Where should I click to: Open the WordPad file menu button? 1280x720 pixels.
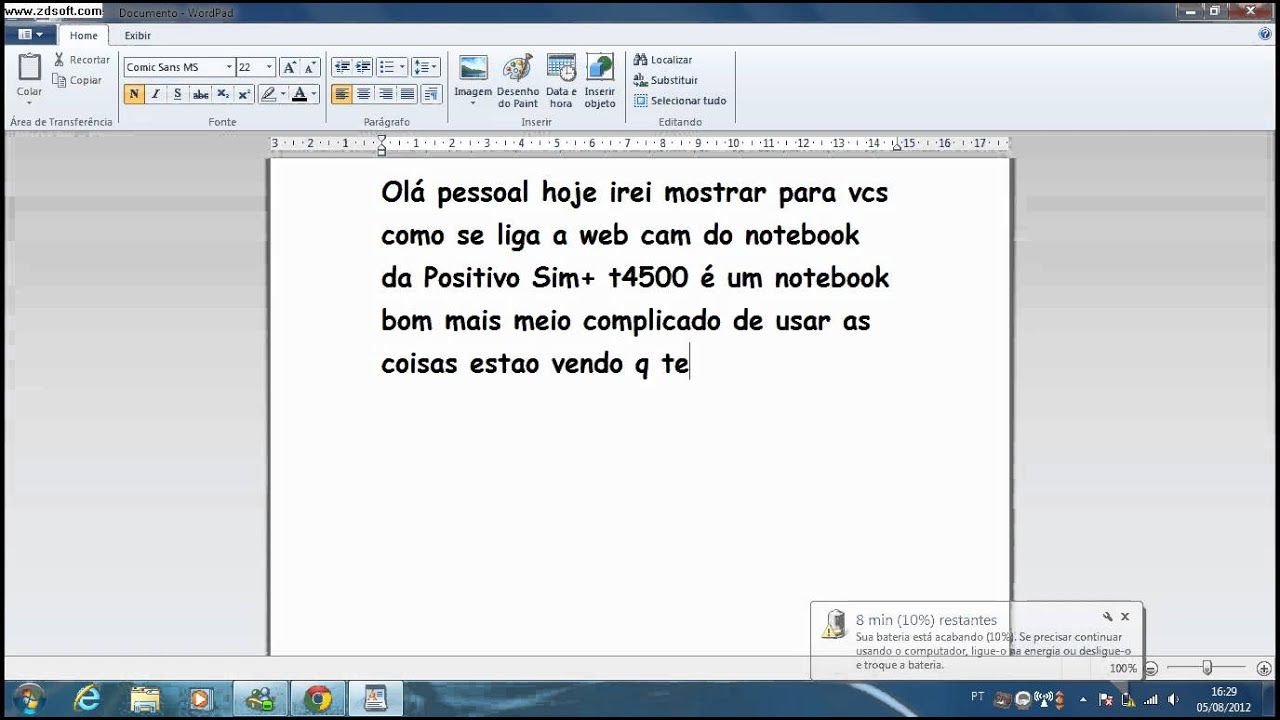[x=31, y=34]
